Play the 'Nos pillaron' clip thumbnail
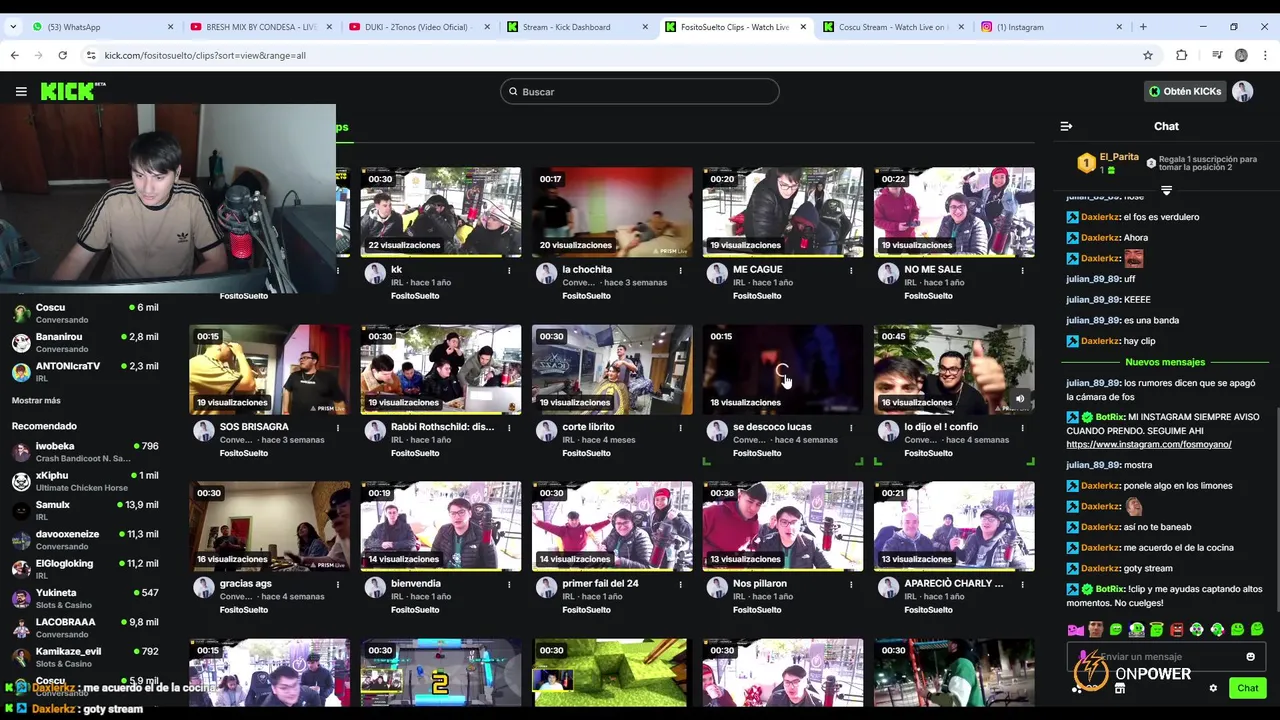This screenshot has height=720, width=1280. (783, 526)
